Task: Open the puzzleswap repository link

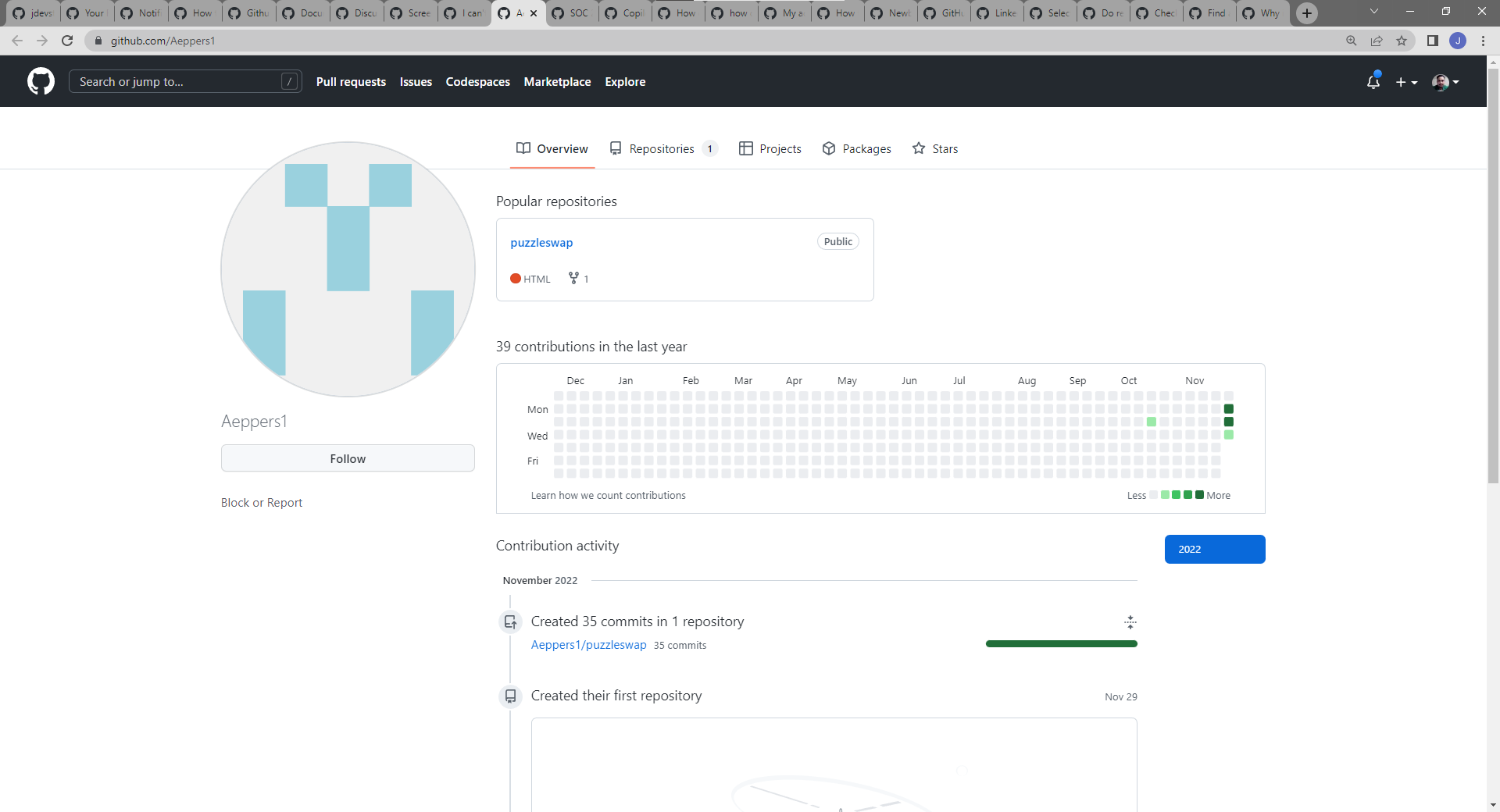Action: [541, 242]
